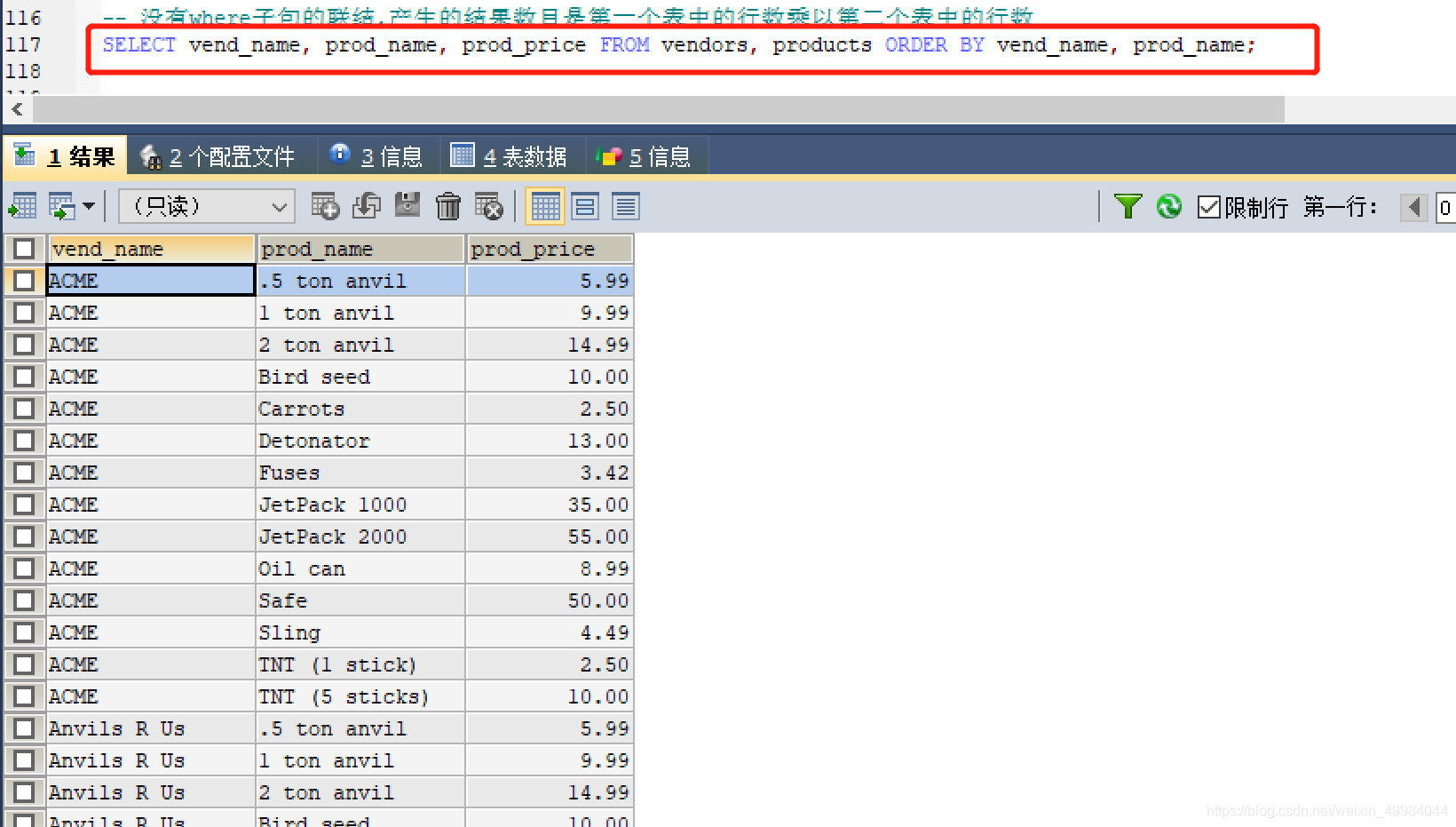Select the price cell 8.99
Image resolution: width=1456 pixels, height=827 pixels.
coord(550,569)
